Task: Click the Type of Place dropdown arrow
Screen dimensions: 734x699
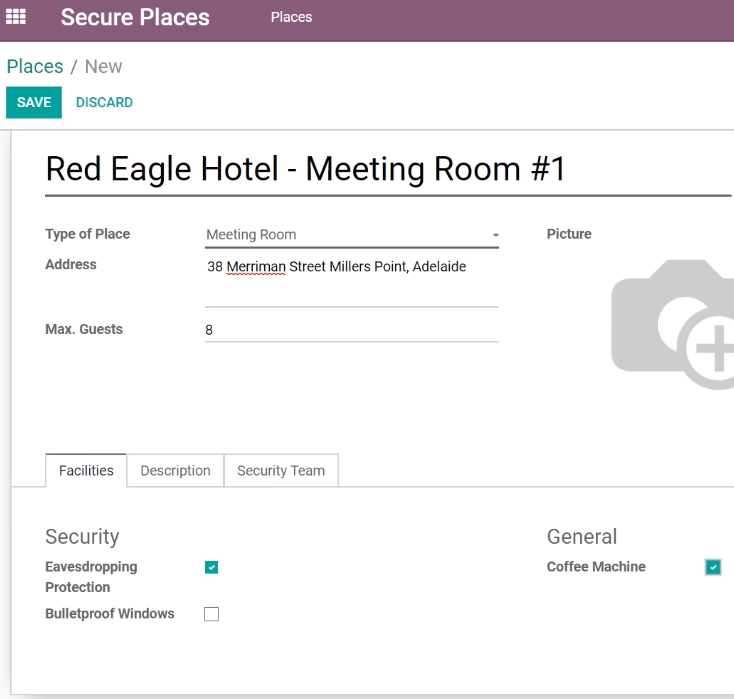Action: (495, 235)
